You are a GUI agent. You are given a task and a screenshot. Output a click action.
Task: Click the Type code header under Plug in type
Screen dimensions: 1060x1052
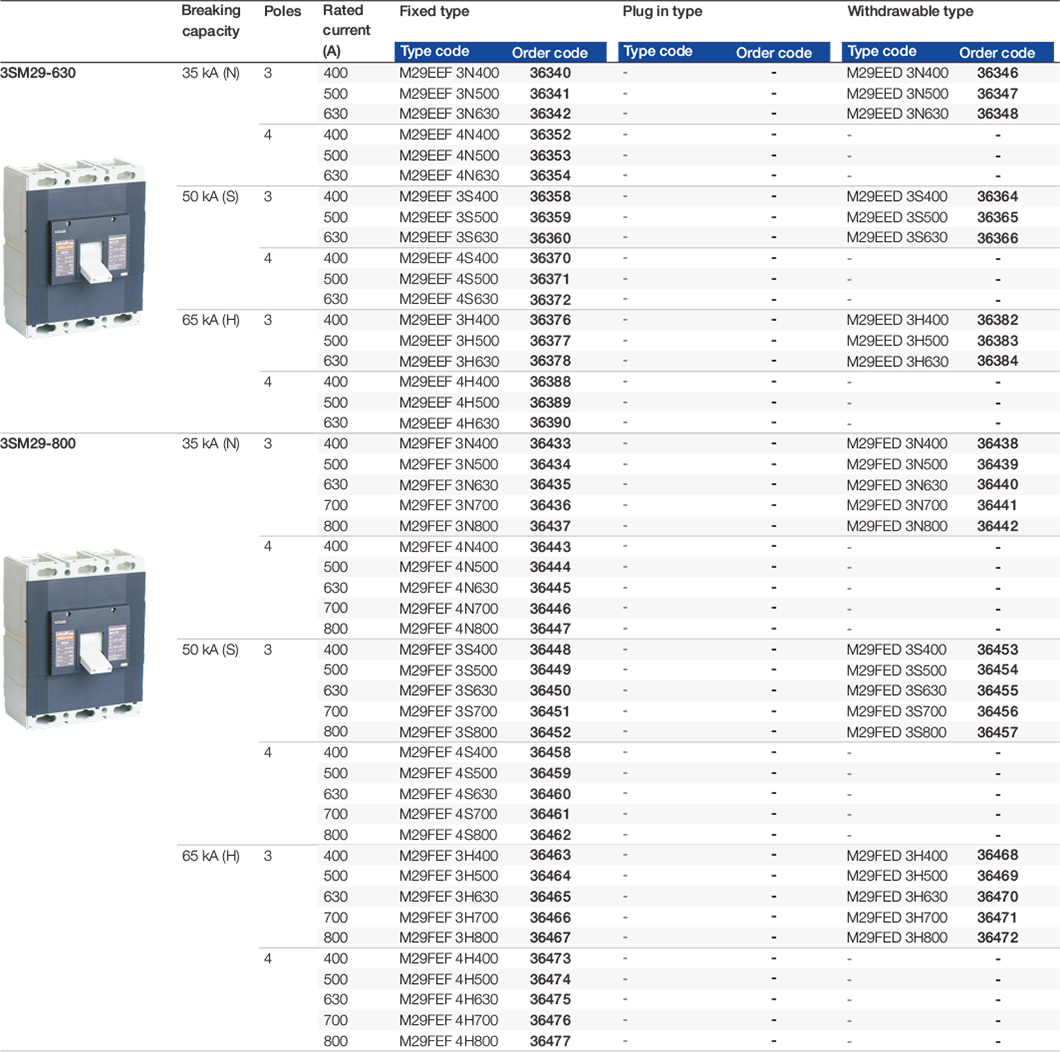point(657,52)
